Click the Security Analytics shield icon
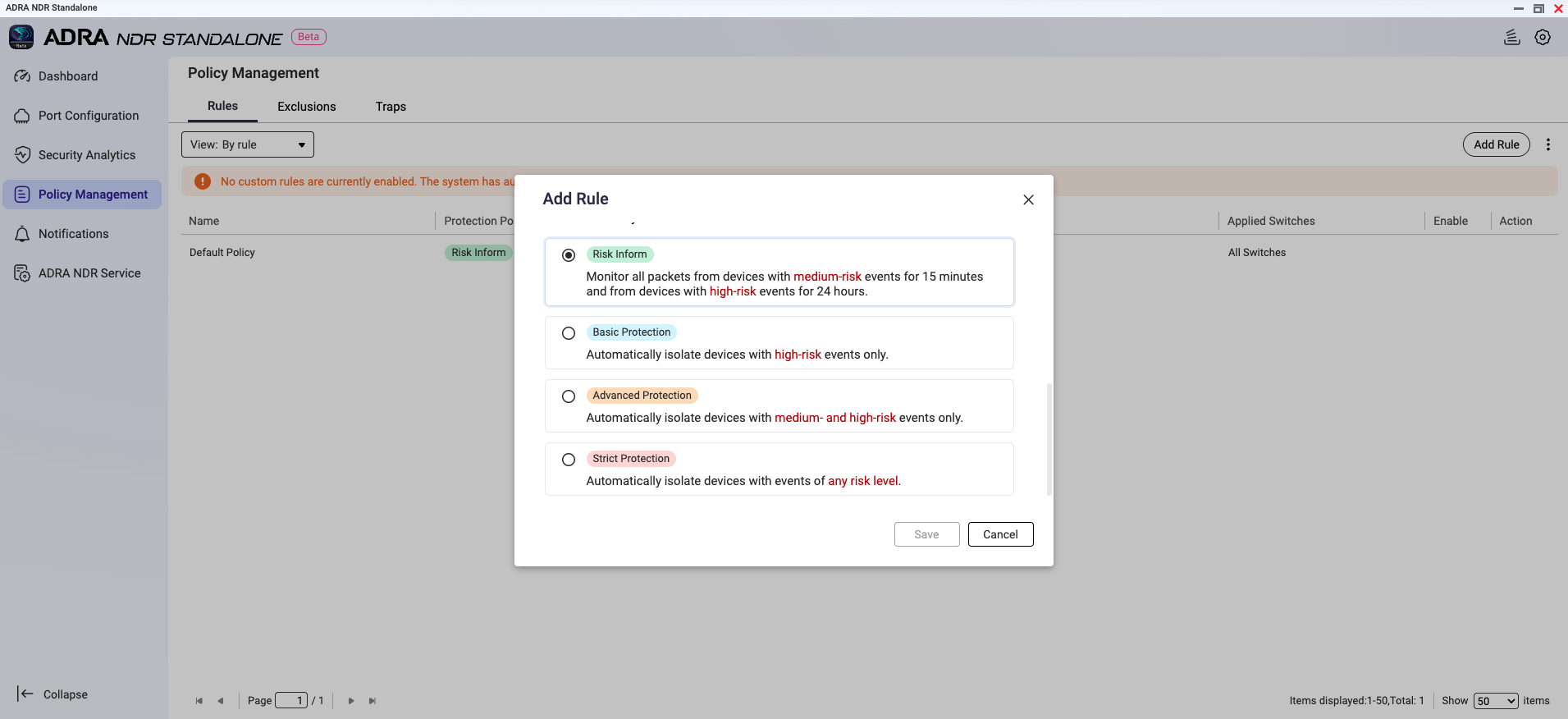Image resolution: width=1568 pixels, height=719 pixels. pos(22,155)
